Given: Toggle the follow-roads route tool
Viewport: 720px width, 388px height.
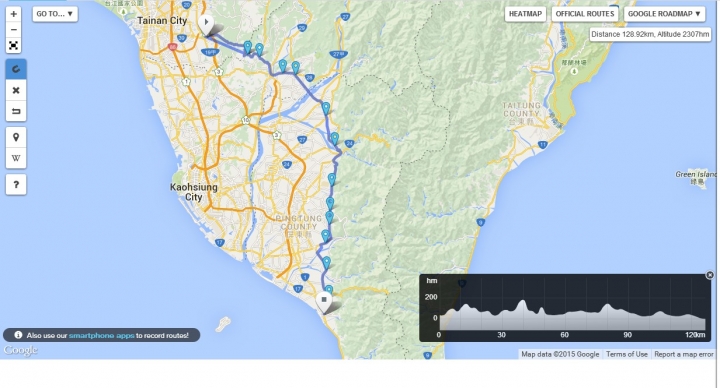Looking at the screenshot, I should [x=16, y=69].
